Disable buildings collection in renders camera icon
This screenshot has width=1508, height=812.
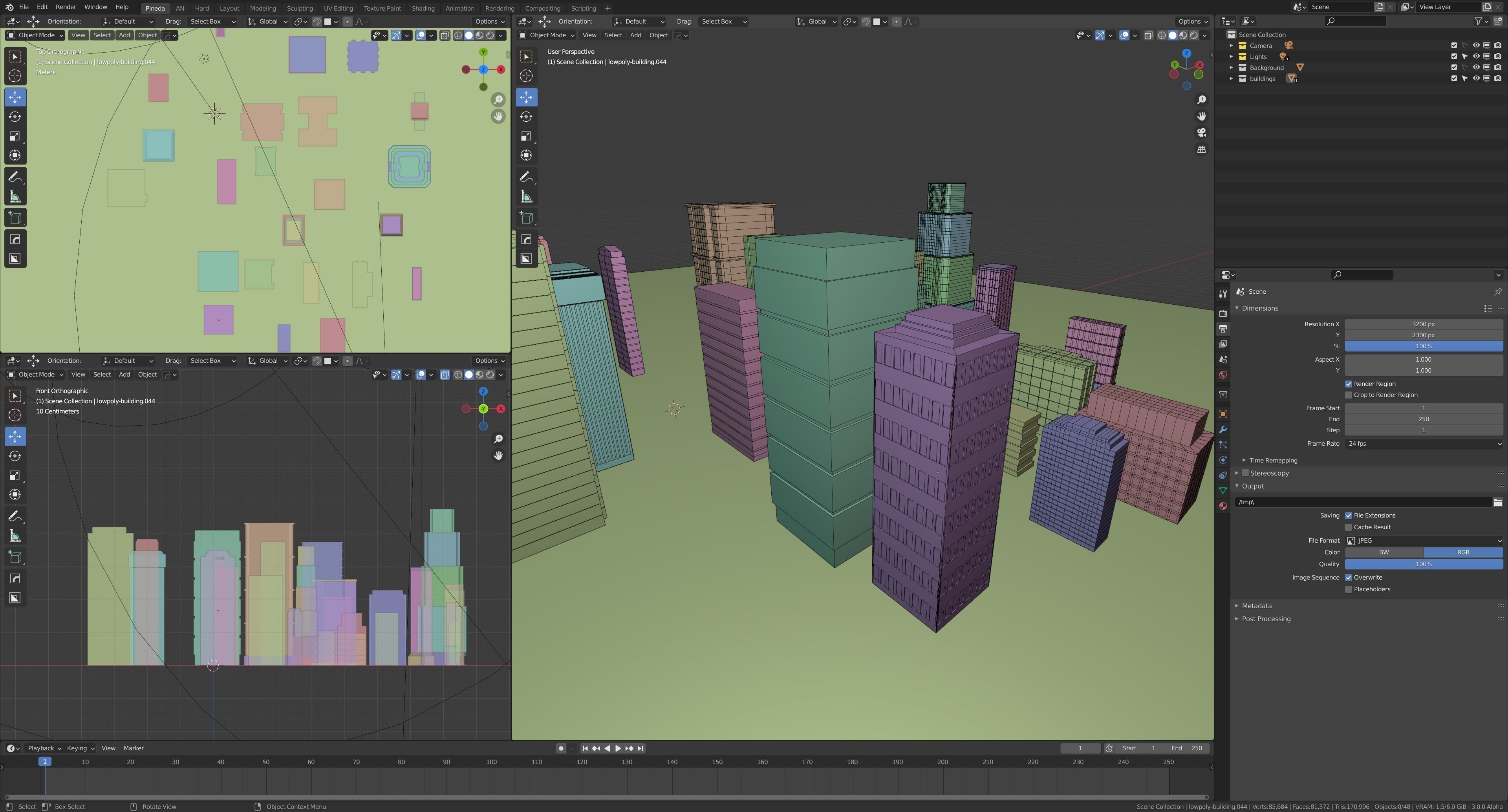pos(1498,79)
